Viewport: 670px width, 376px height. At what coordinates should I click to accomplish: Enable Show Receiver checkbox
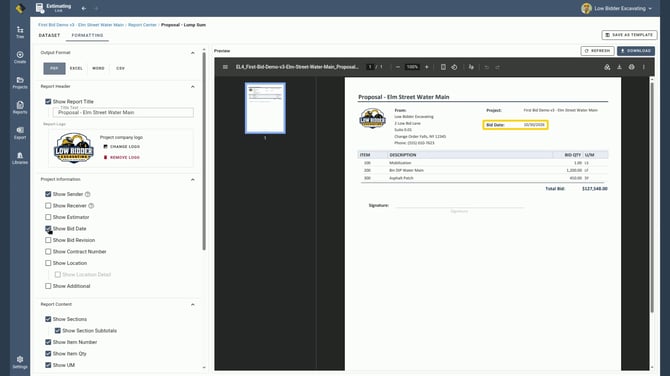click(x=48, y=206)
